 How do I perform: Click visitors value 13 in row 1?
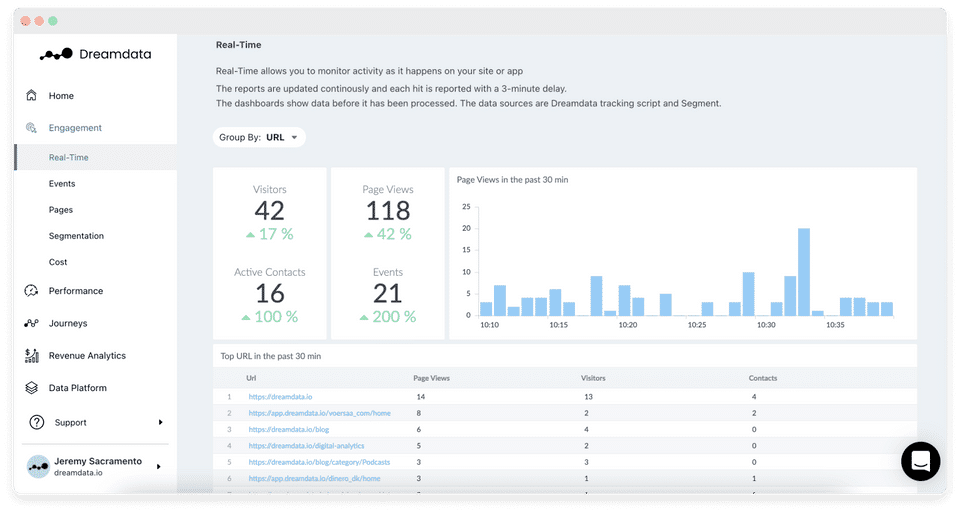click(588, 397)
